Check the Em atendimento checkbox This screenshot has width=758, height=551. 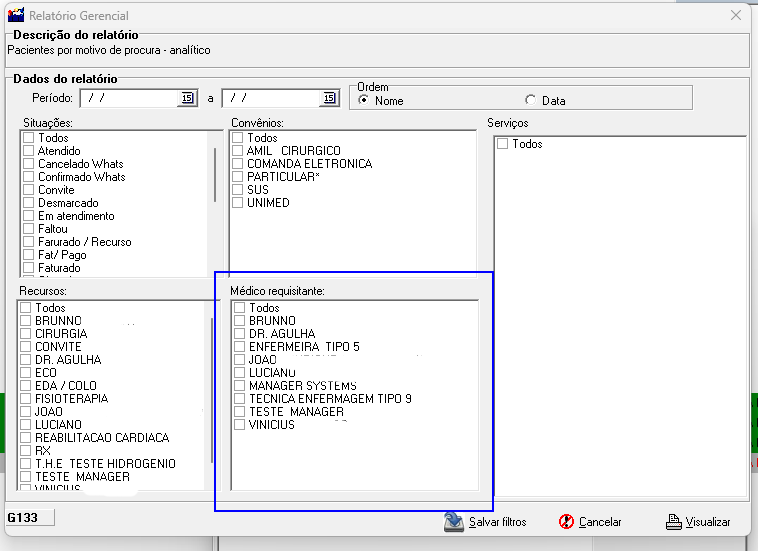coord(29,216)
